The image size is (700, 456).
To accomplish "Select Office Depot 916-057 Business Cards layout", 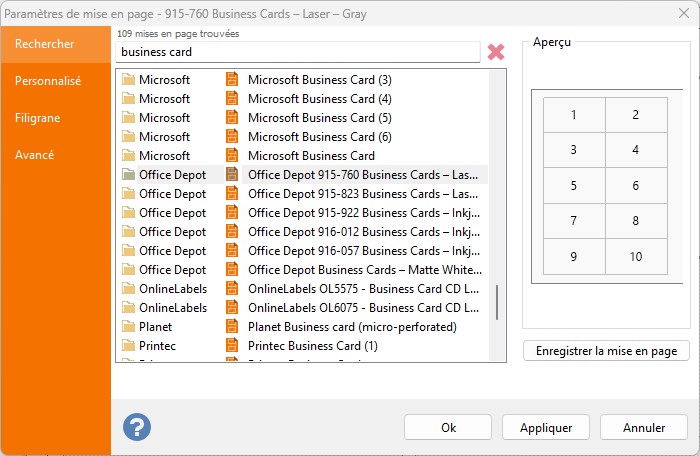I will [x=364, y=251].
